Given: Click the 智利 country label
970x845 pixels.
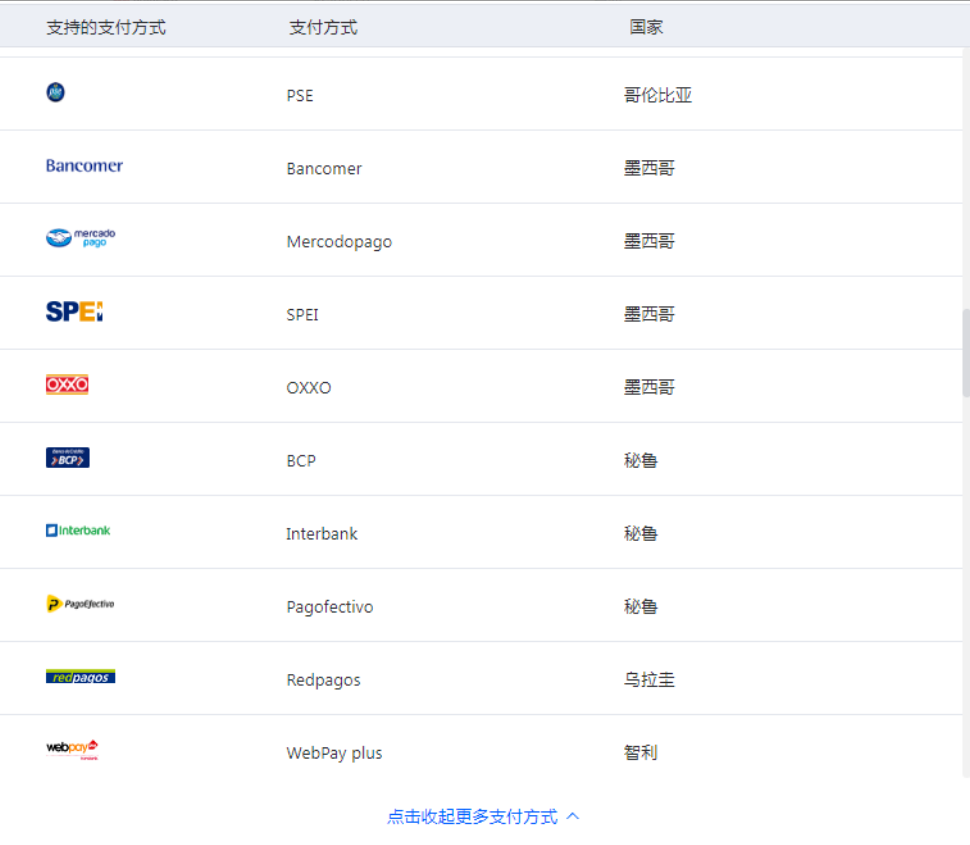Looking at the screenshot, I should [x=641, y=752].
